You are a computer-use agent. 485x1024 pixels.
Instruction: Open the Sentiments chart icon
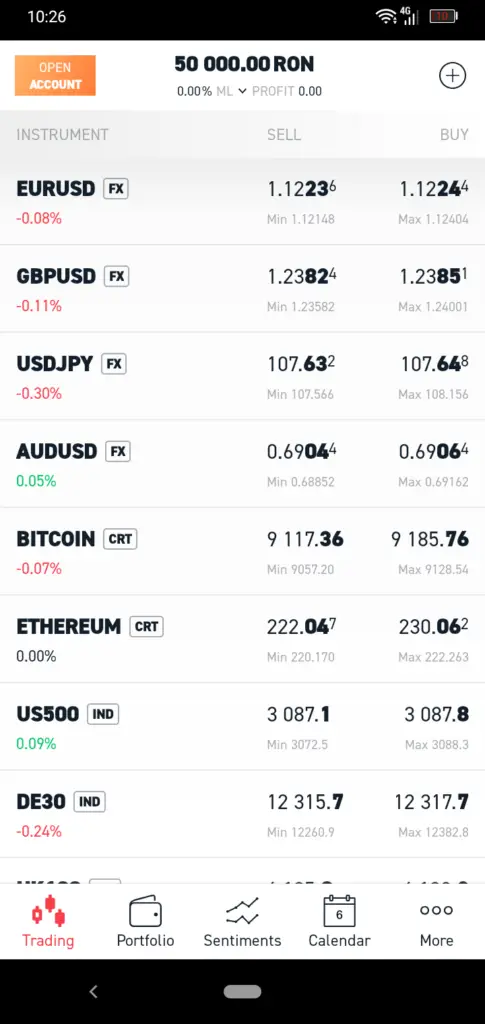pos(242,911)
